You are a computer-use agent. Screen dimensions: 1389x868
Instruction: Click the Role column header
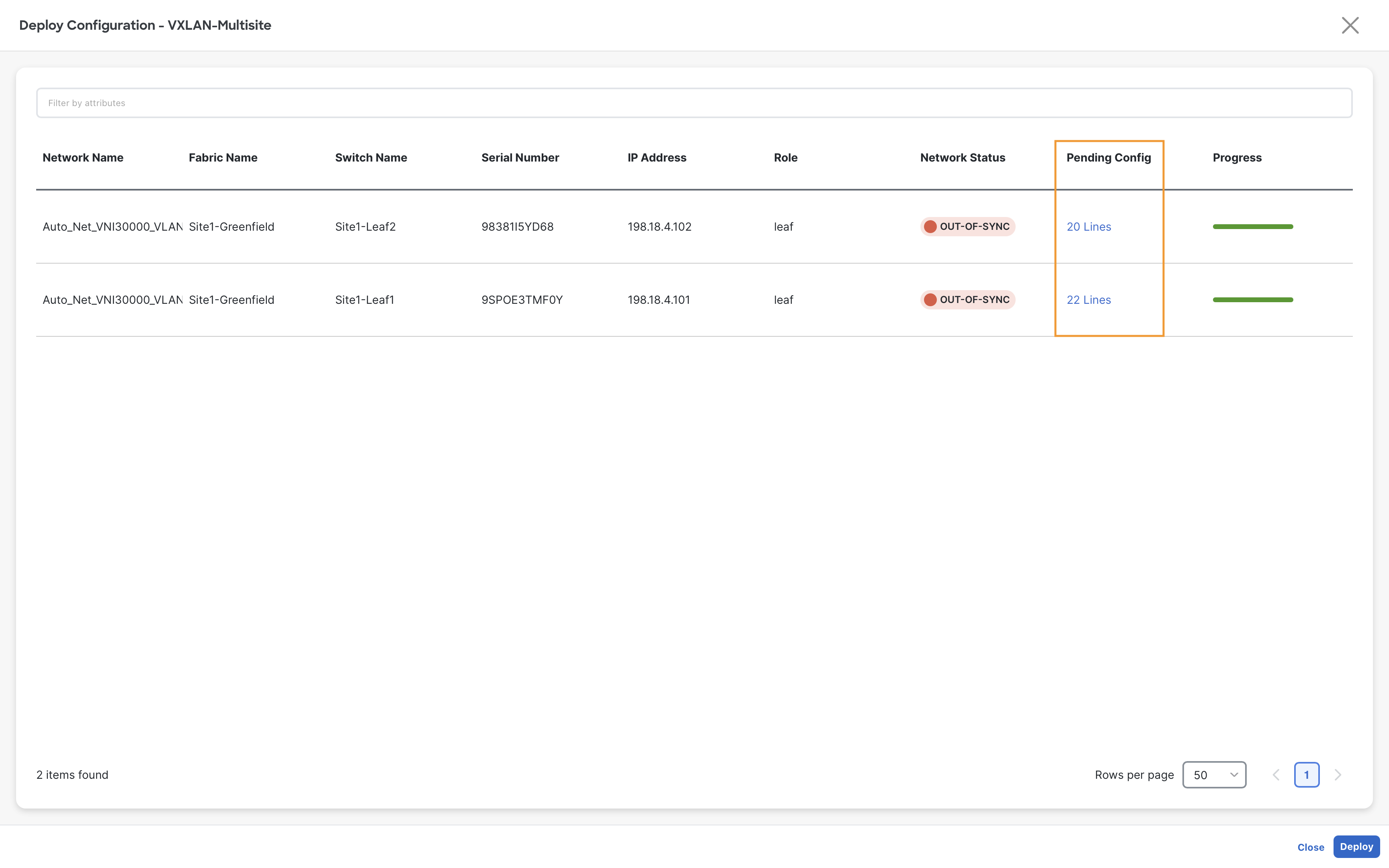click(785, 158)
